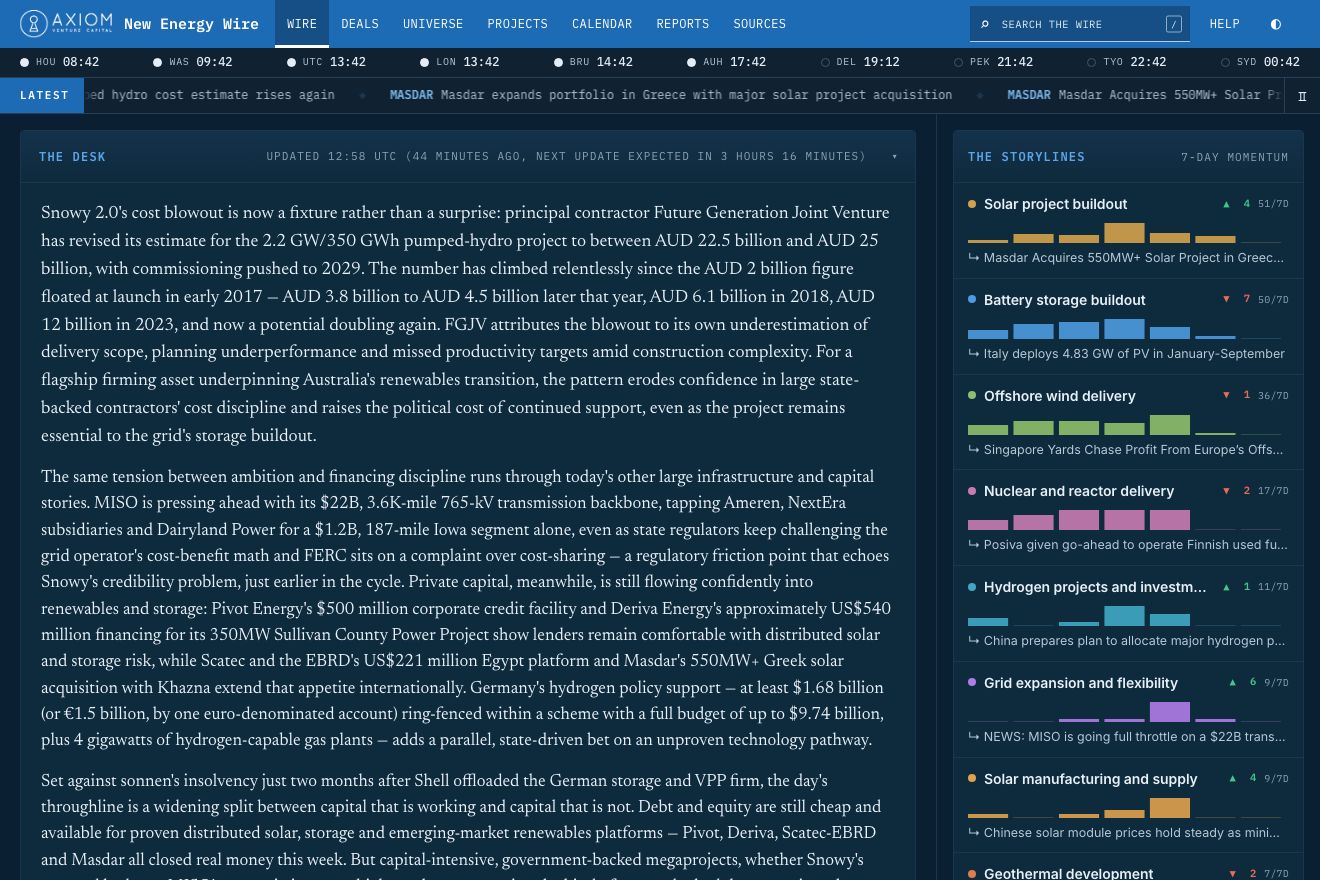The width and height of the screenshot is (1320, 880).
Task: Open the Calendar tab
Action: point(602,24)
